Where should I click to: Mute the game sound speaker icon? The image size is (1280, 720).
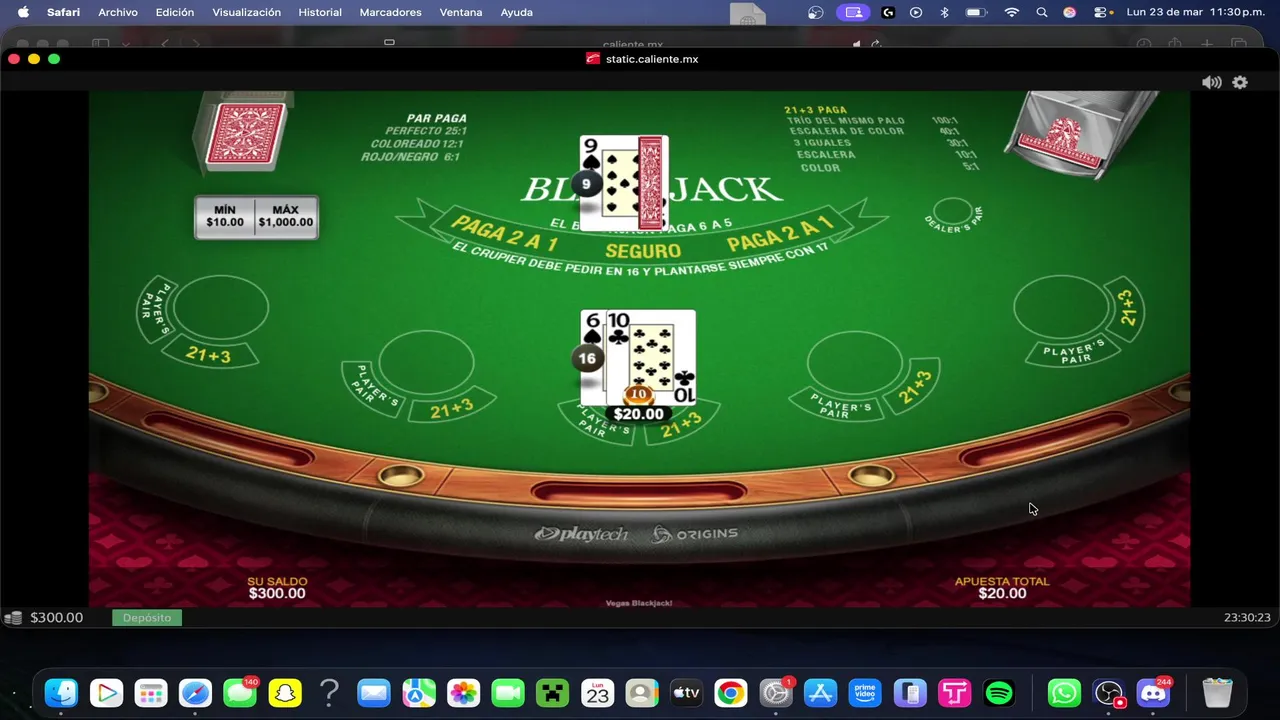[x=1211, y=83]
